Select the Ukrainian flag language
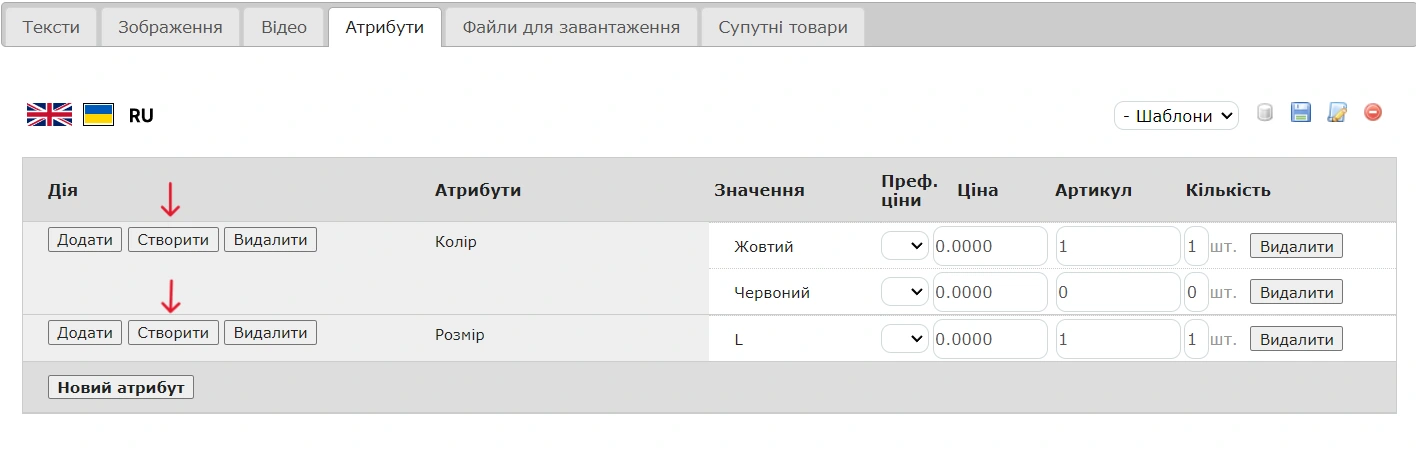Viewport: 1416px width, 451px height. pyautogui.click(x=98, y=115)
